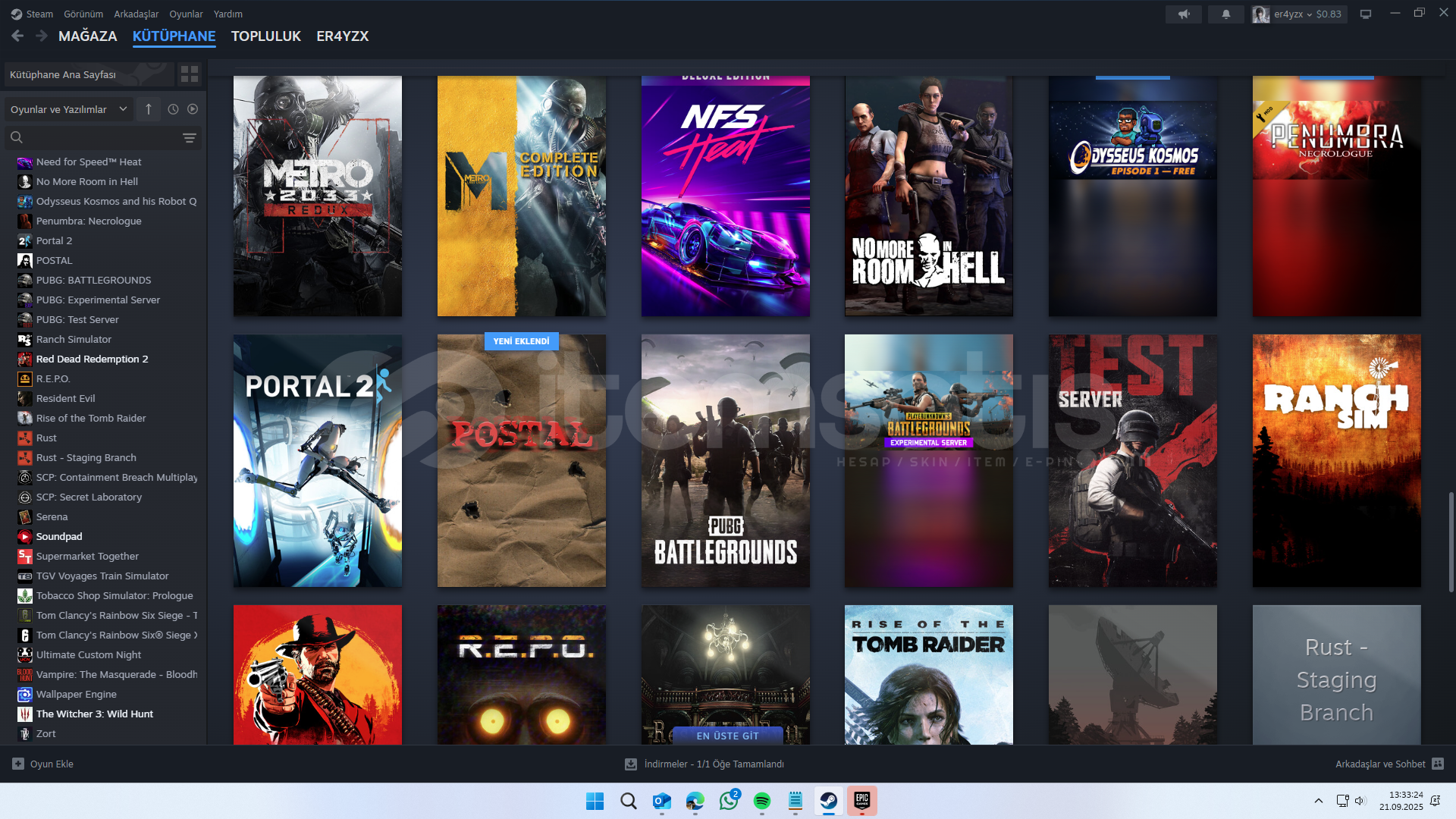
Task: Open the POSTAL cover art
Action: 522,460
